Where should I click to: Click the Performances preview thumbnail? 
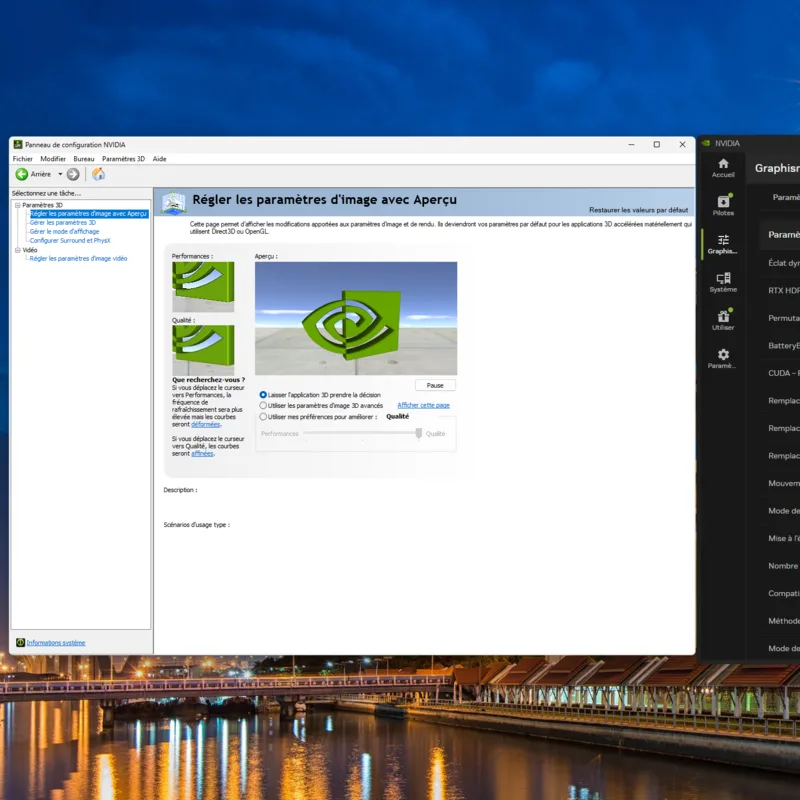(203, 287)
